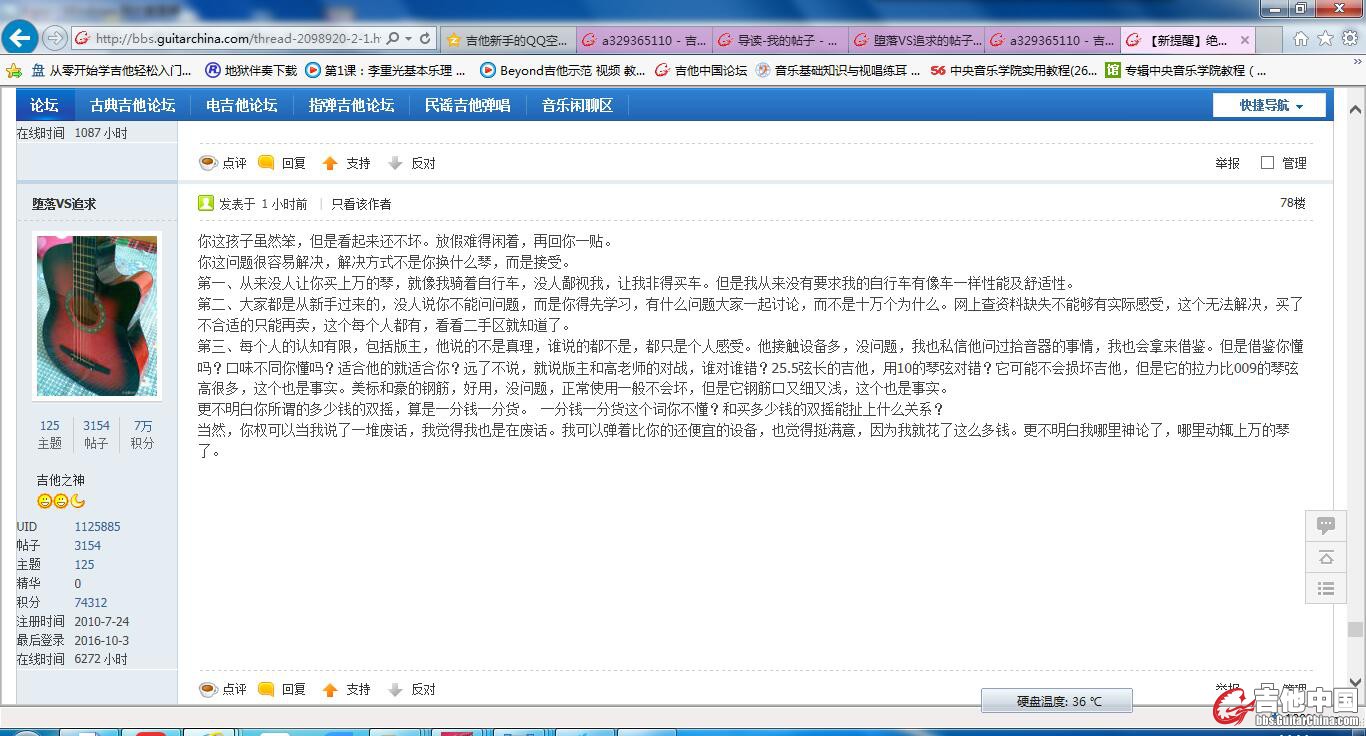Open the 从零开始学吉他轻松入门 bookmark

[x=110, y=70]
